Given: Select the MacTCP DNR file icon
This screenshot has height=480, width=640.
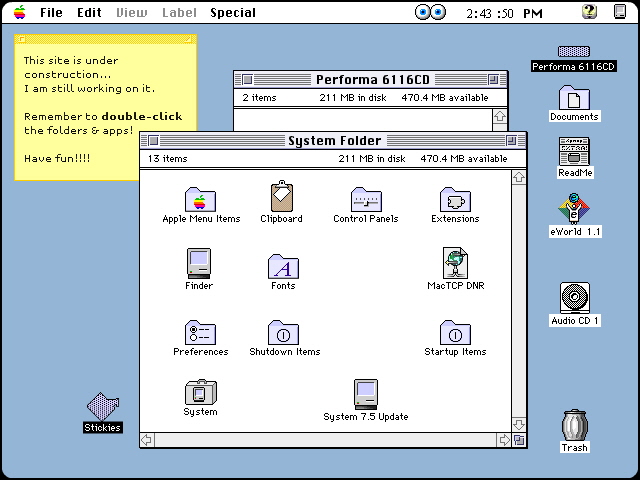Looking at the screenshot, I should point(456,263).
